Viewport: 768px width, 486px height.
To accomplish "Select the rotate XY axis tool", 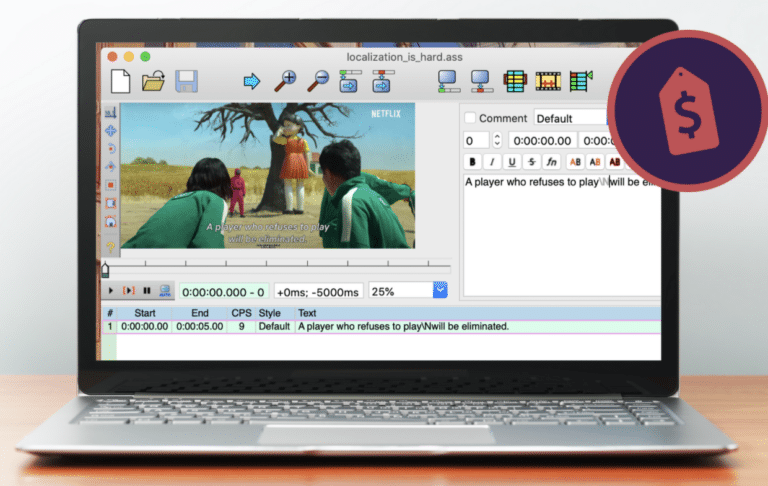I will point(111,167).
